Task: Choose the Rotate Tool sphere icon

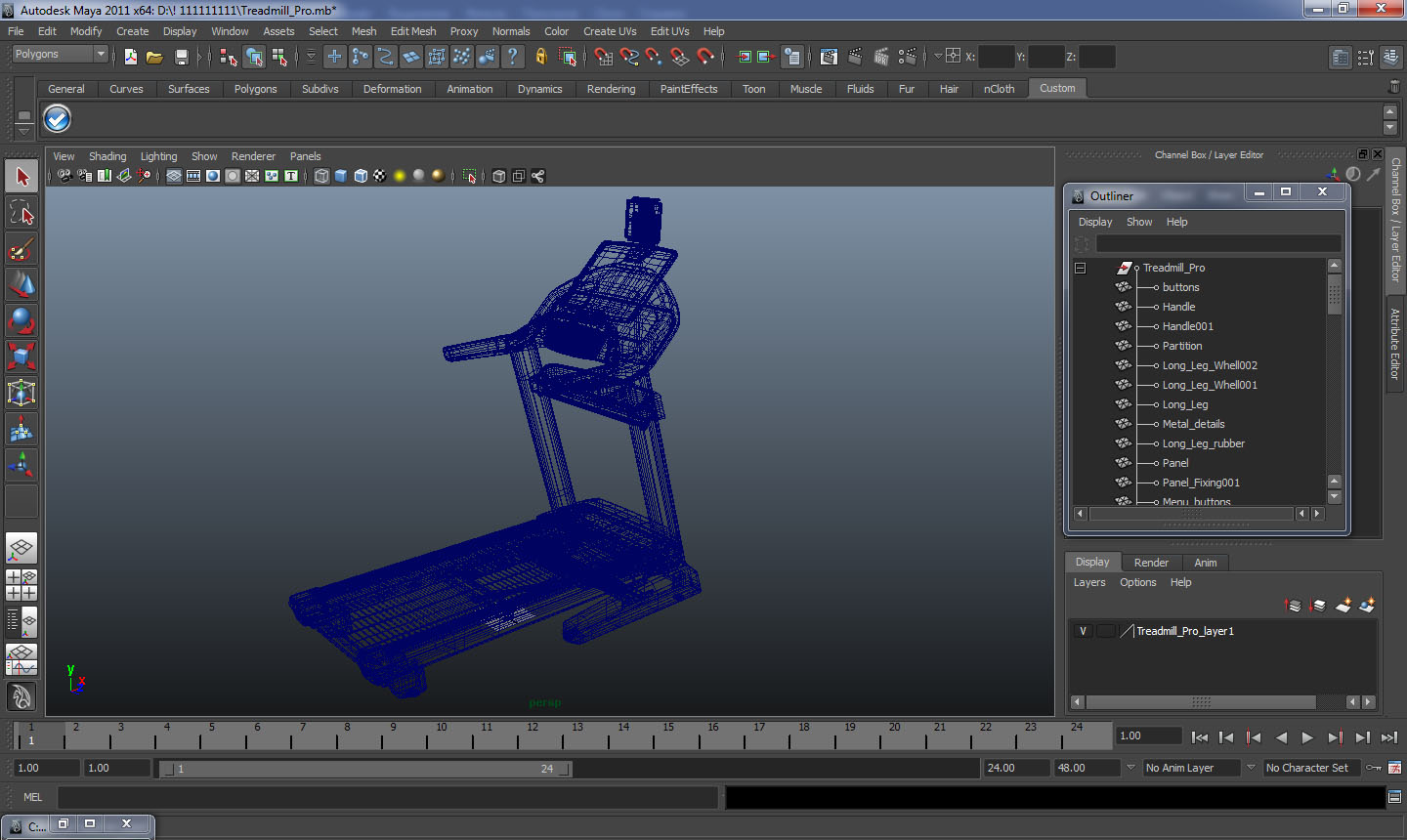Action: 21,320
